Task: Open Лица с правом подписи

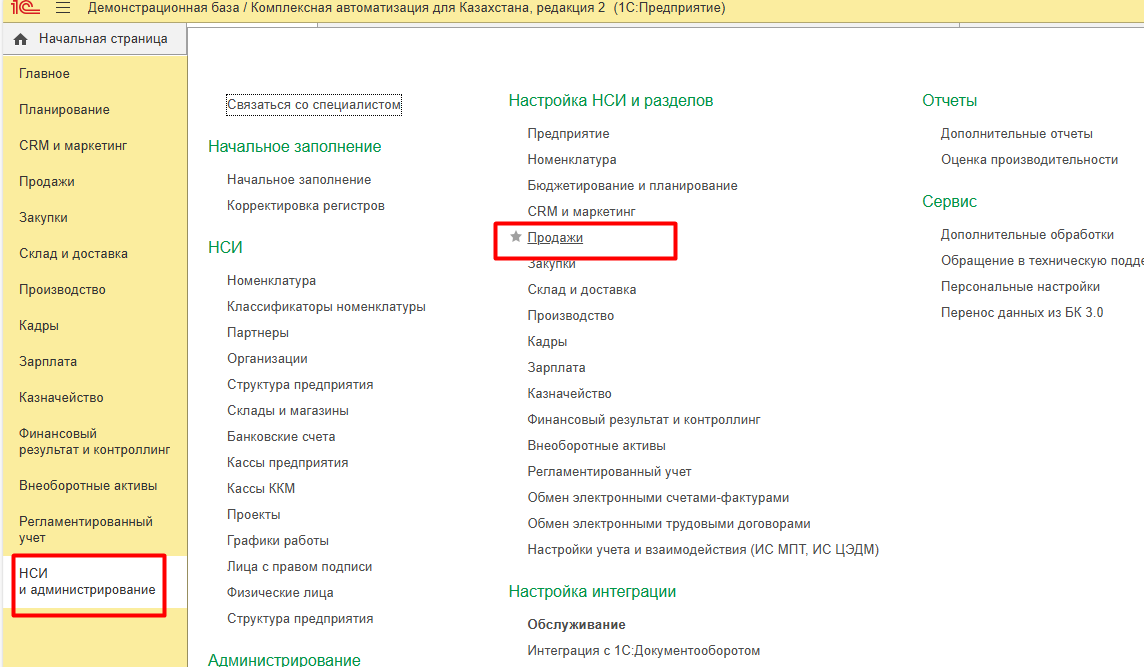Action: (x=299, y=567)
